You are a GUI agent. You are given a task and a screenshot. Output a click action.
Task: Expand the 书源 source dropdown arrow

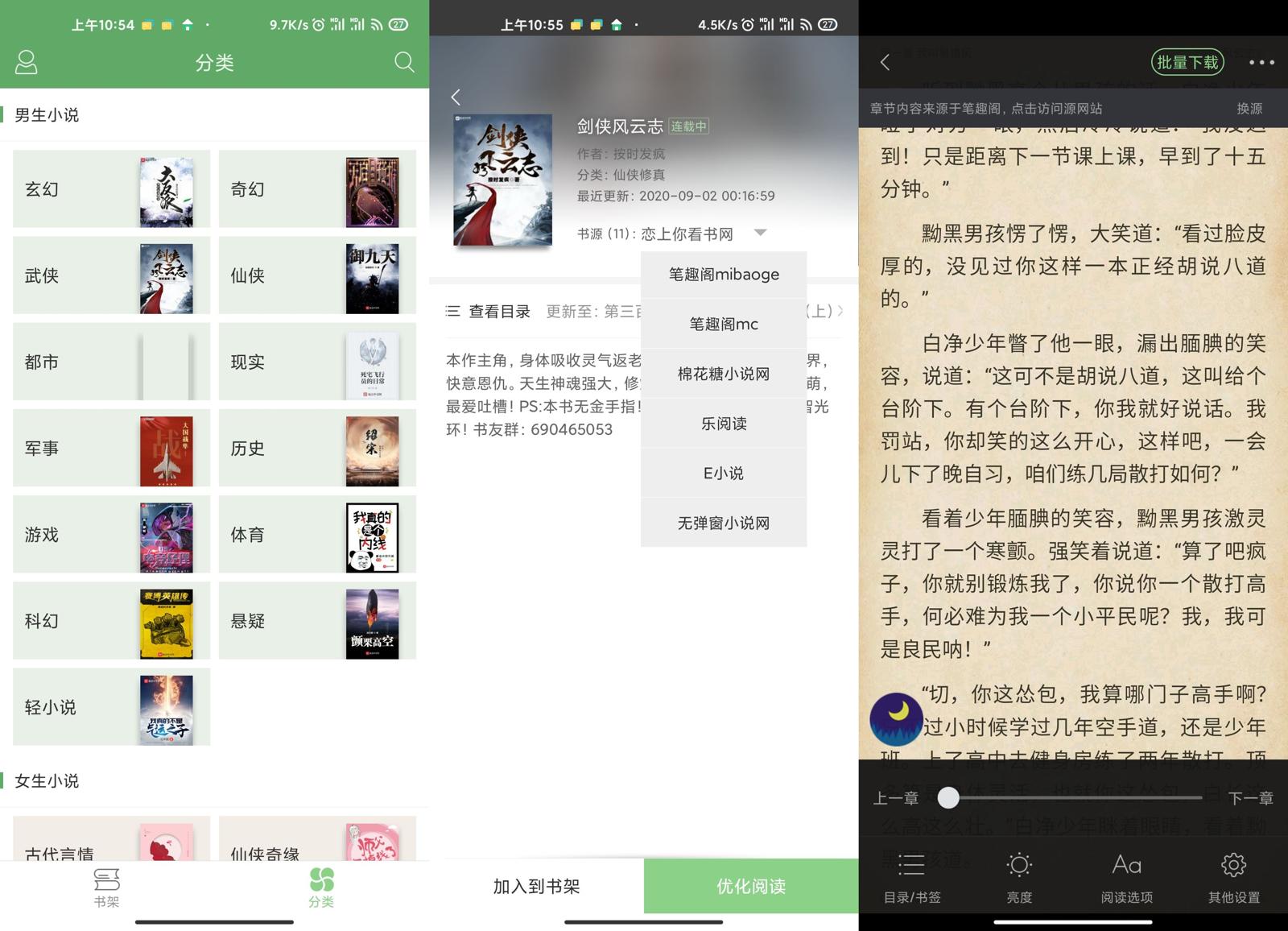(x=760, y=233)
